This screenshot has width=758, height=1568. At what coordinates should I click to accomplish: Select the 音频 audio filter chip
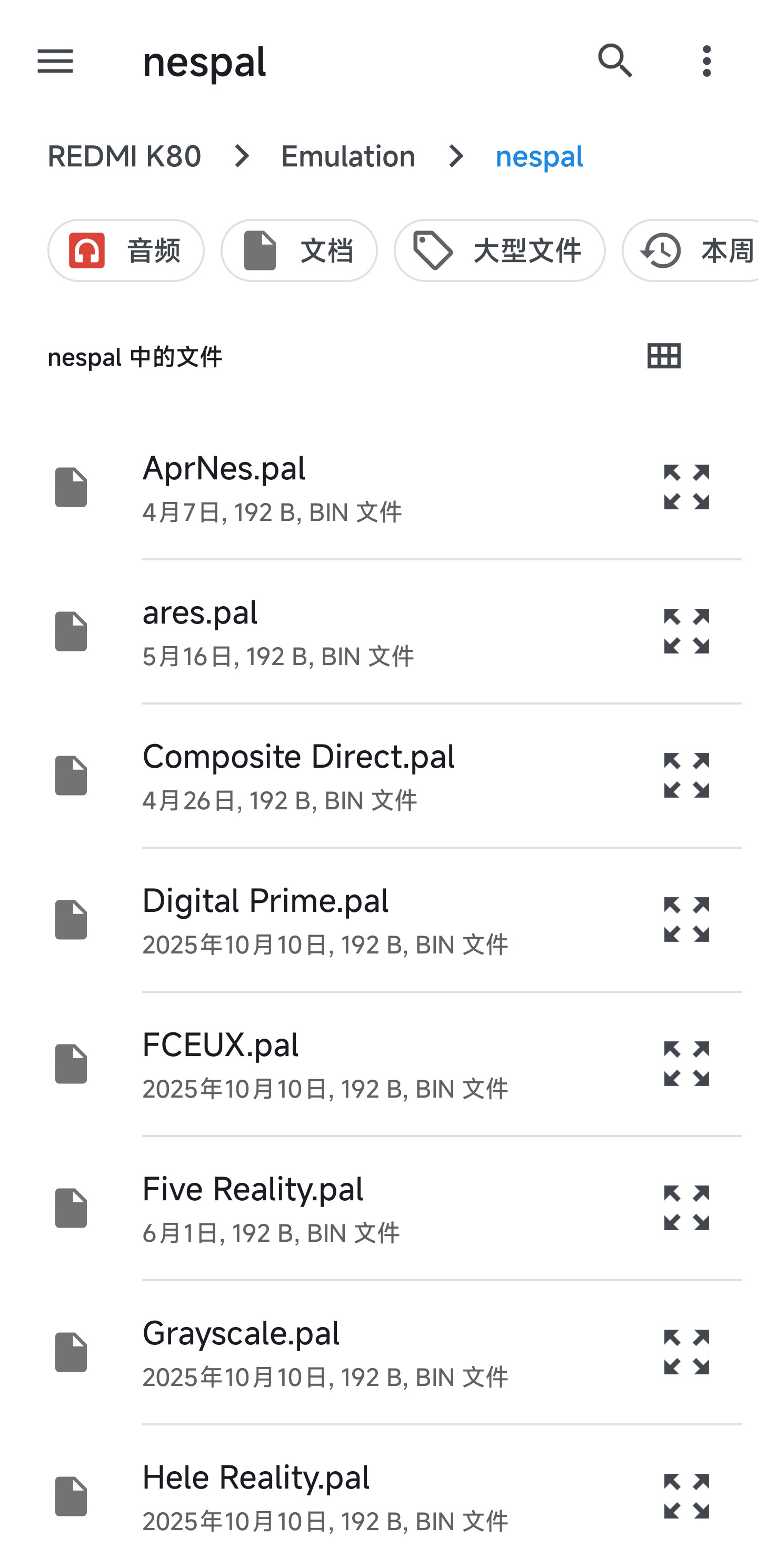point(126,250)
